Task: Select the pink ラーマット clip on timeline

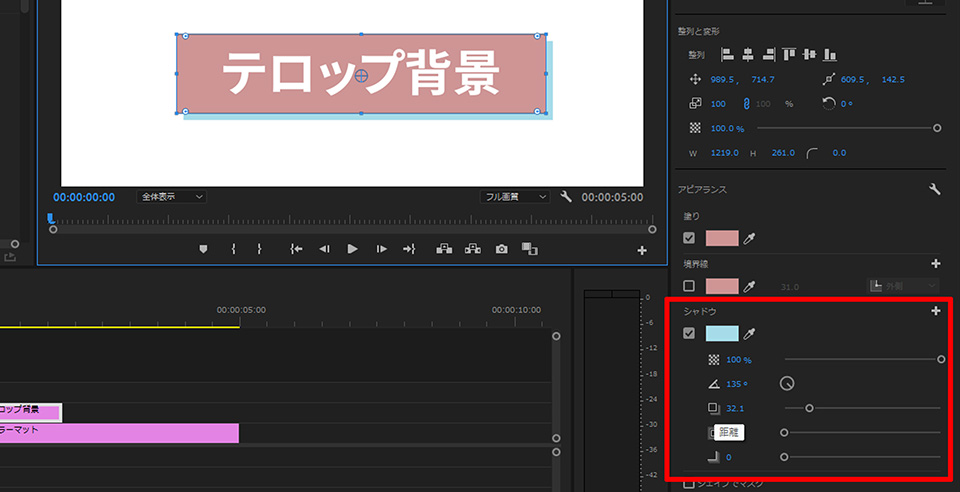Action: (x=119, y=433)
